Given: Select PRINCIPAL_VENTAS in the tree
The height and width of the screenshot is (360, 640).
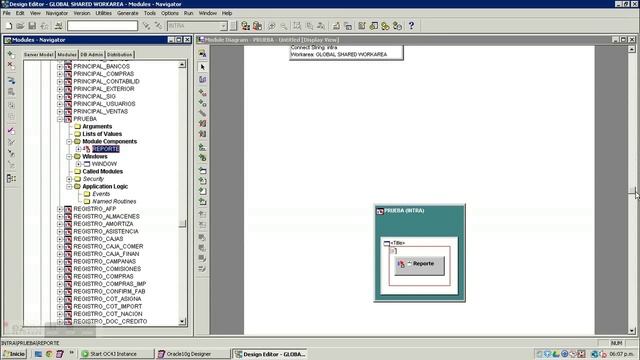Looking at the screenshot, I should click(100, 111).
